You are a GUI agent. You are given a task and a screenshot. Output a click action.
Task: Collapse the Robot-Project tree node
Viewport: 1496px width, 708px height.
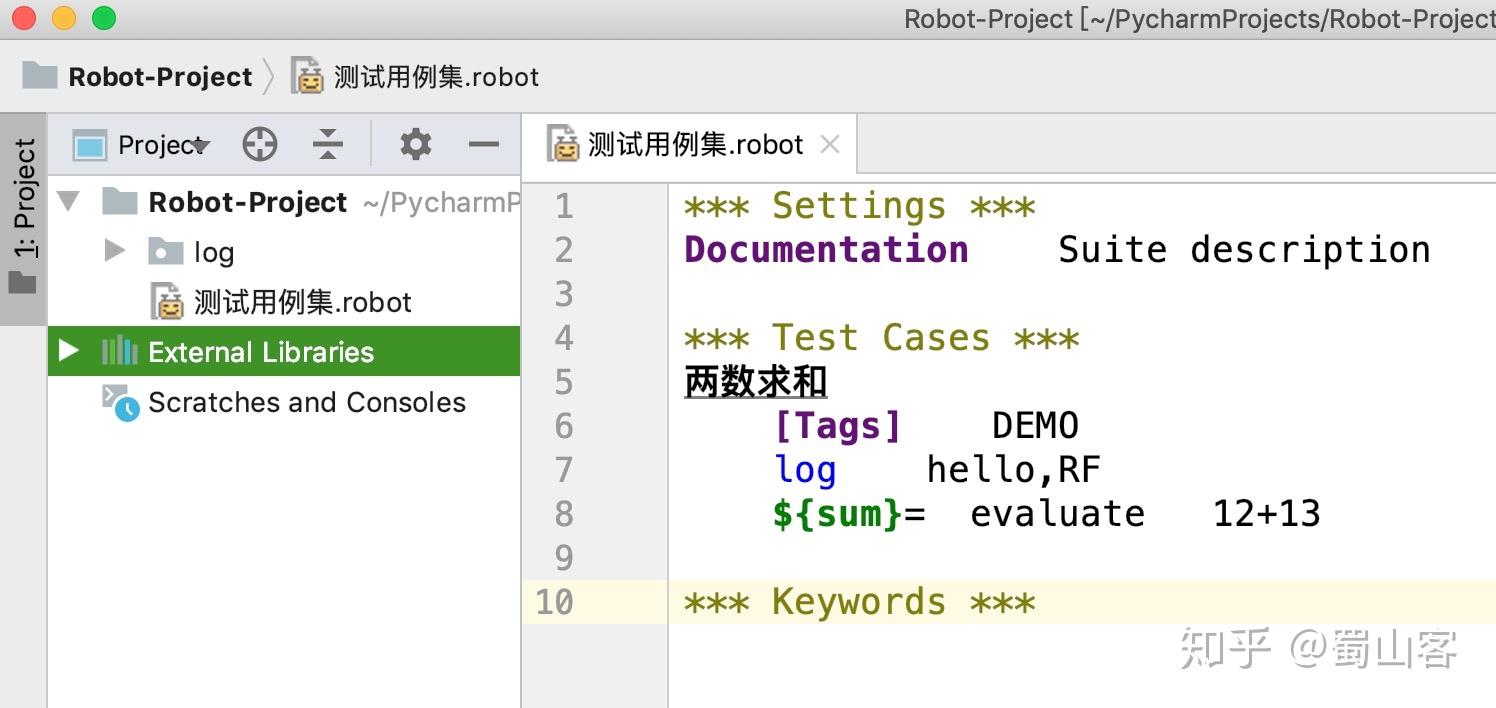click(67, 201)
